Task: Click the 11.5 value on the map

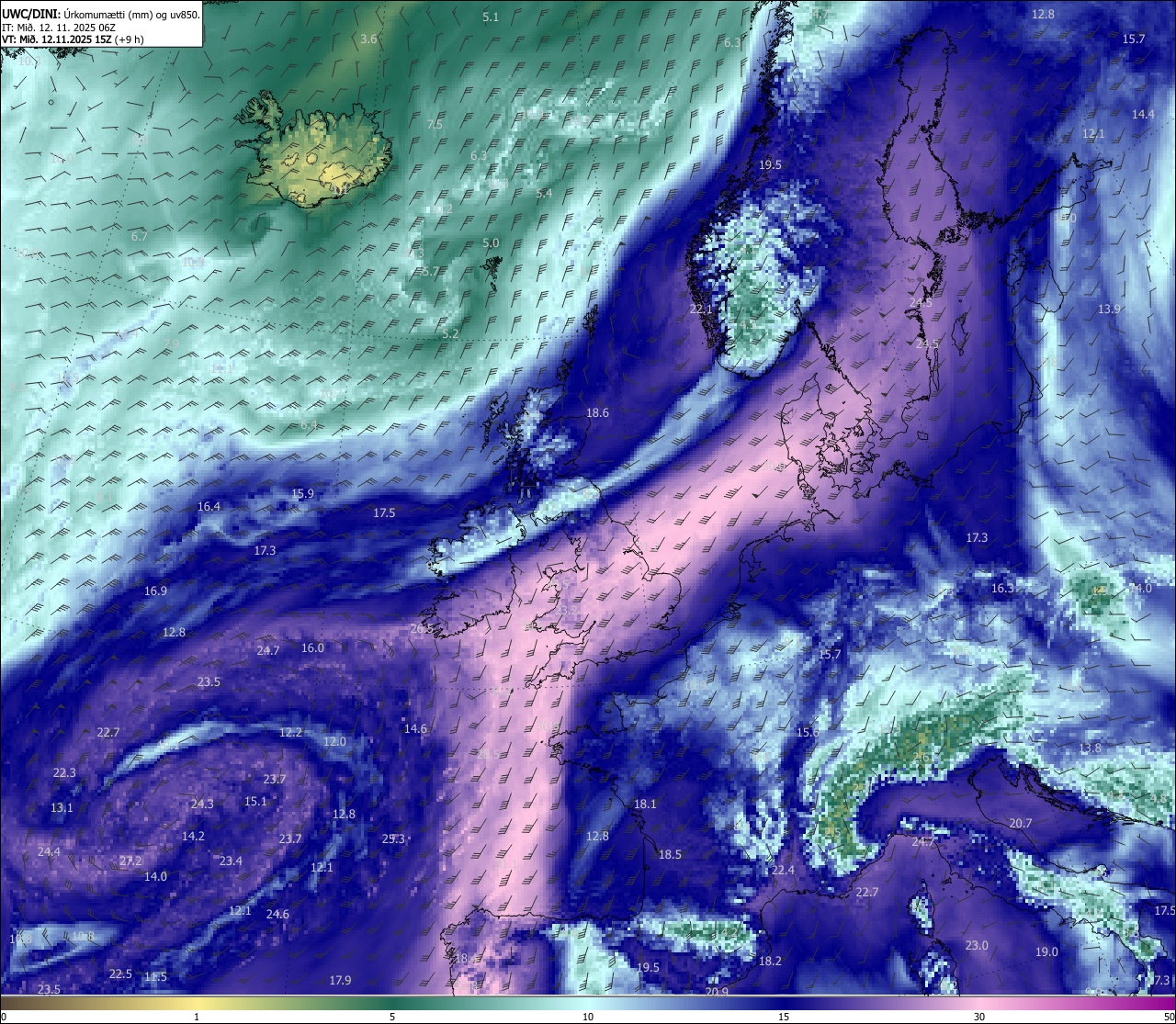Action: click(155, 977)
